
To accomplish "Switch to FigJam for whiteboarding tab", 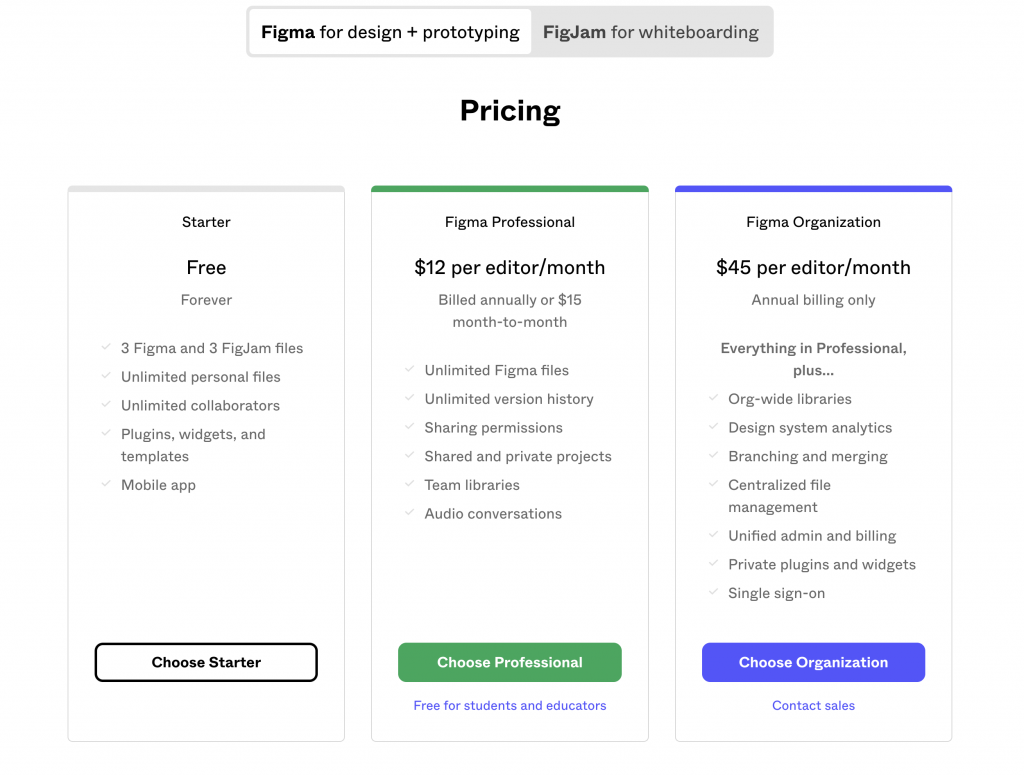I will coord(651,32).
